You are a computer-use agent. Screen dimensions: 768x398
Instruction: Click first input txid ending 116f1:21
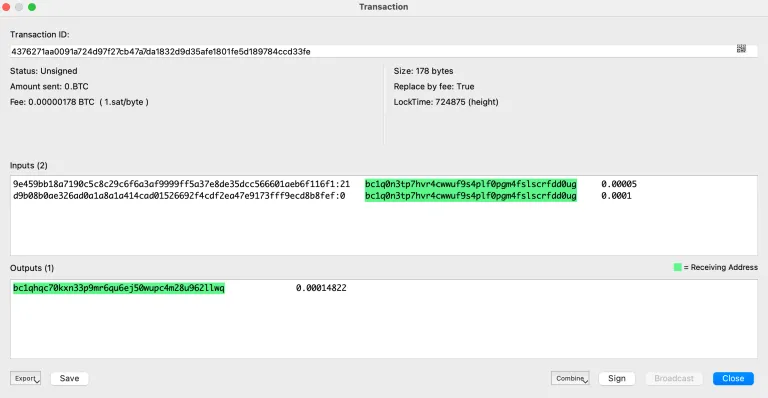tap(181, 184)
